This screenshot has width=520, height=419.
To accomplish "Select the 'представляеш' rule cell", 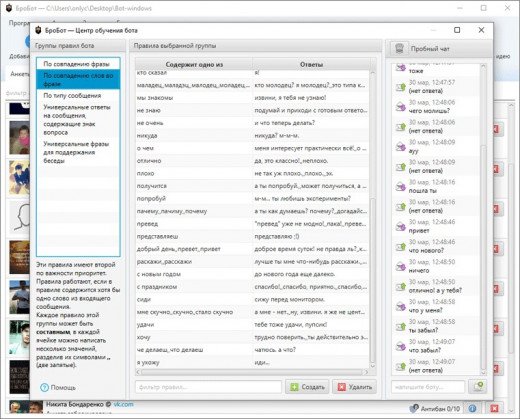I will [194, 237].
